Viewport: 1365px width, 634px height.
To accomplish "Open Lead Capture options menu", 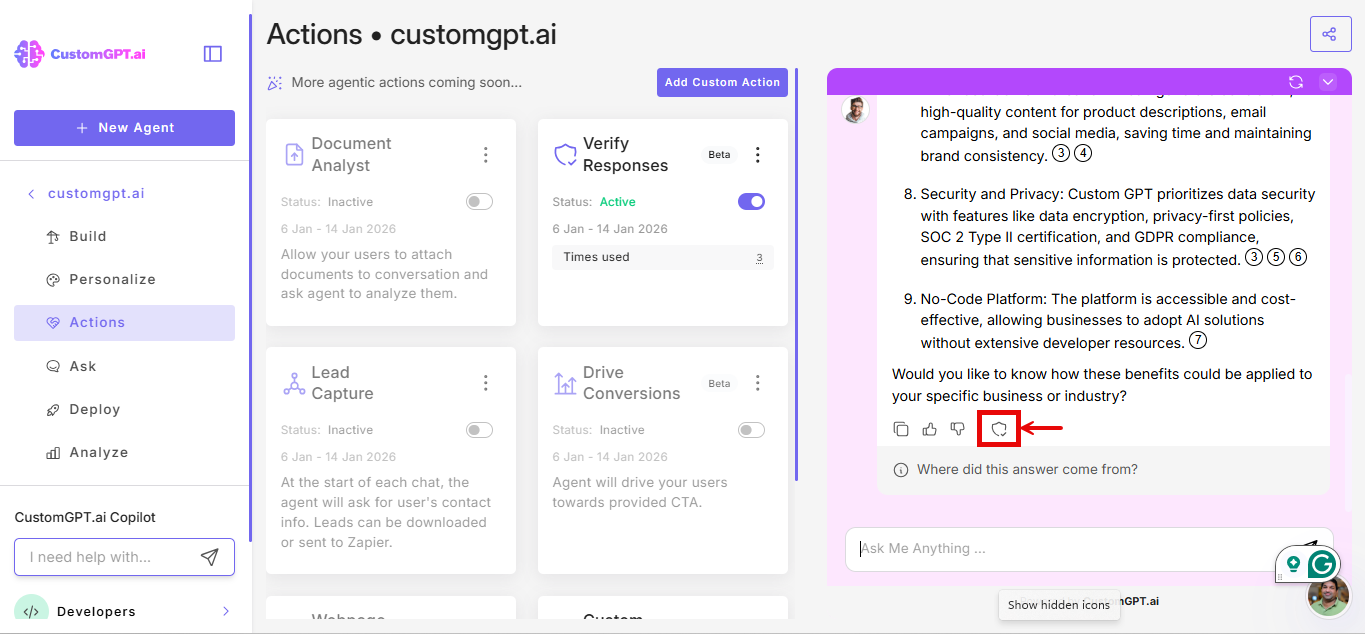I will [x=486, y=383].
